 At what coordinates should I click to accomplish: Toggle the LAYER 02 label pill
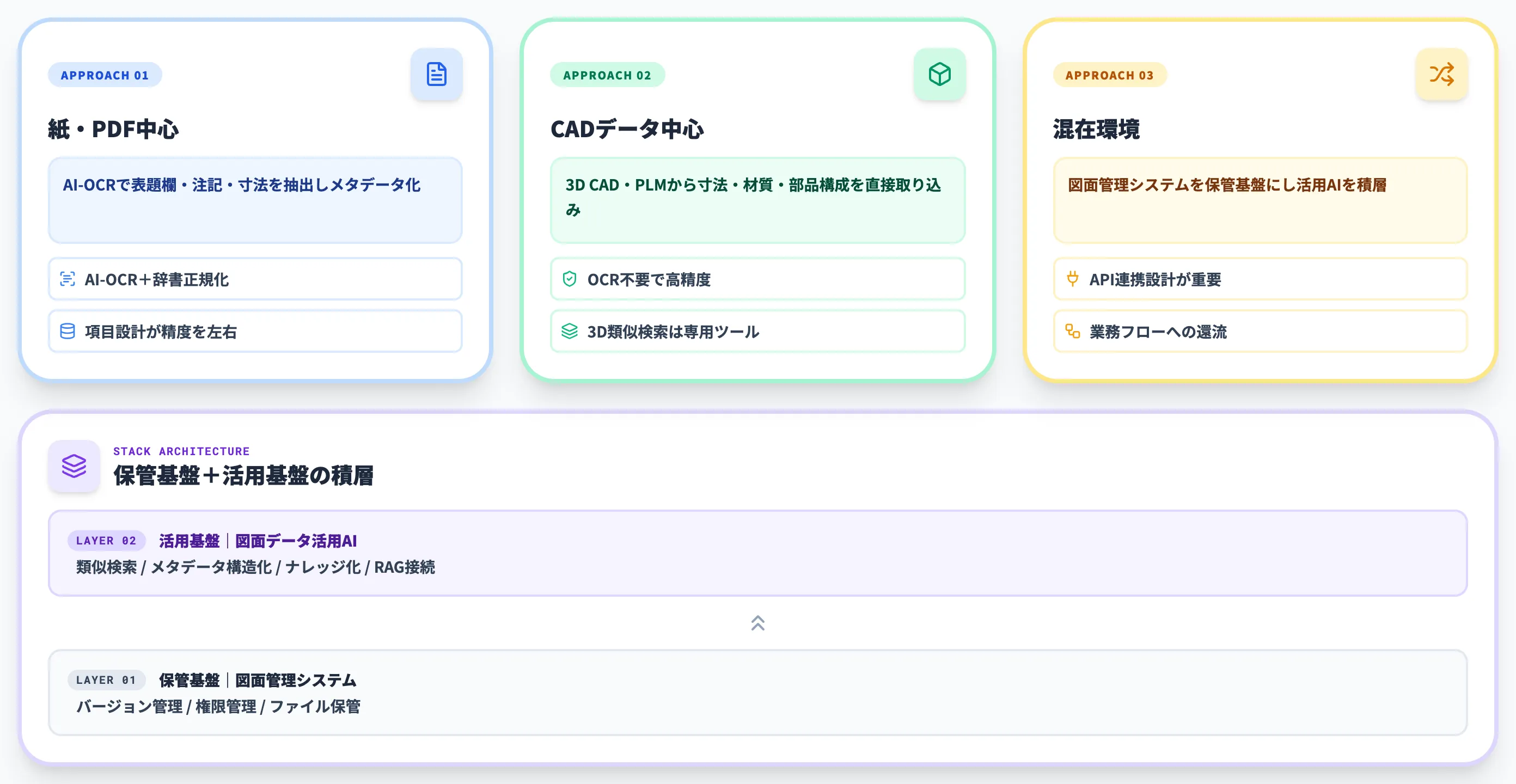107,540
